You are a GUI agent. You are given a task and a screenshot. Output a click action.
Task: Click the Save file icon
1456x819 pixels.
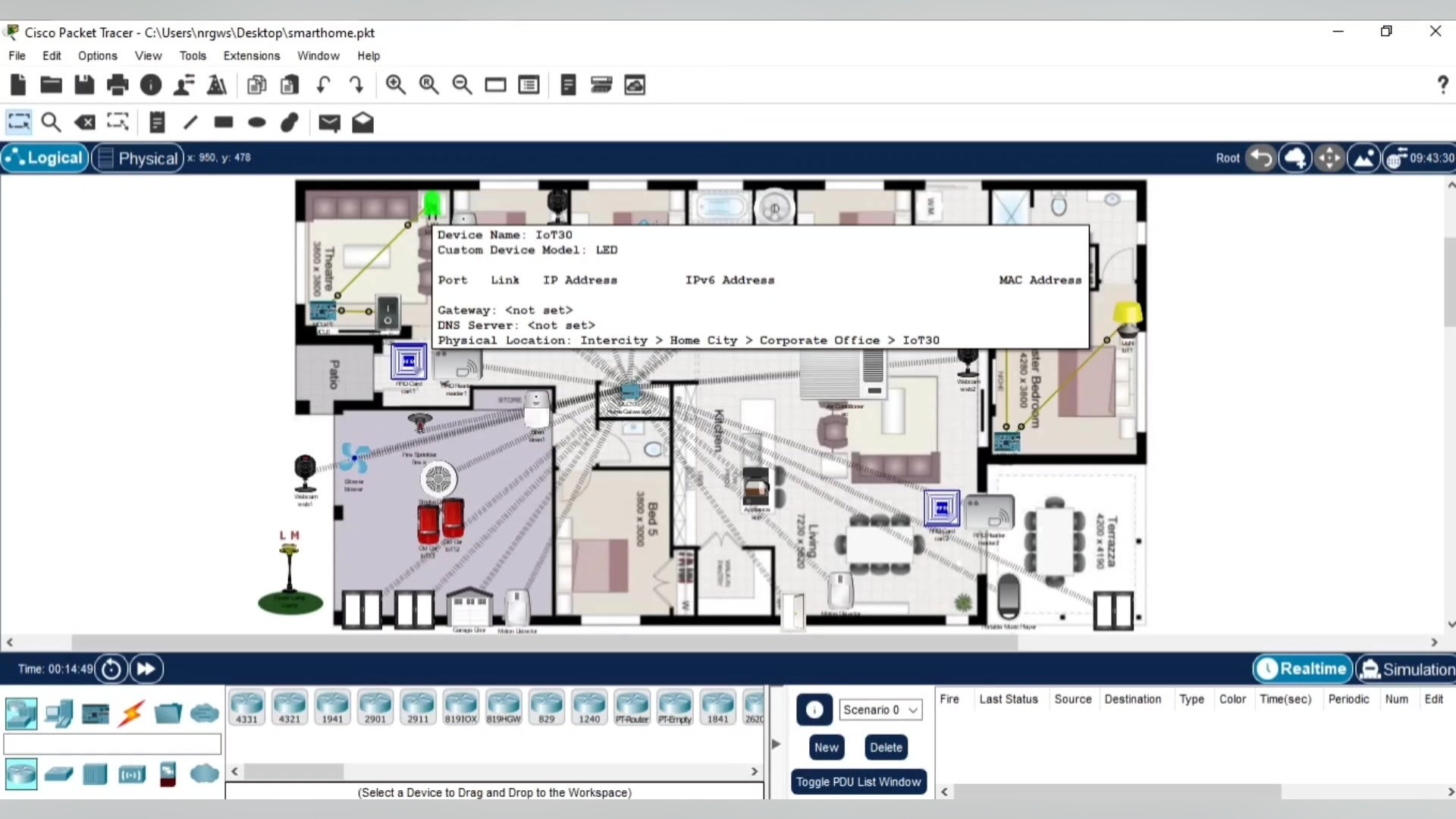[x=84, y=85]
